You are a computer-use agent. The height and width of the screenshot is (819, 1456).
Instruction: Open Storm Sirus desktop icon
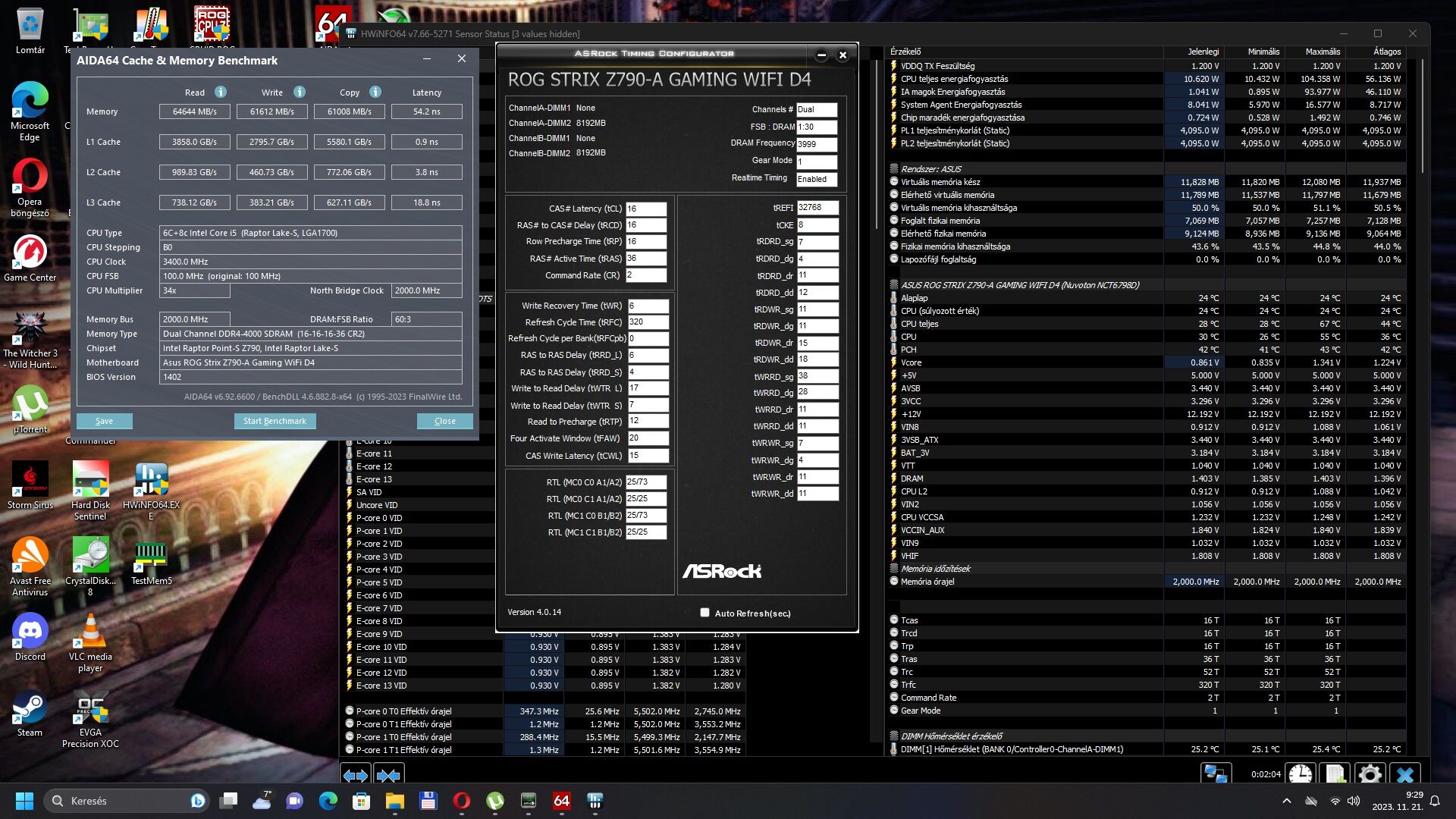30,485
